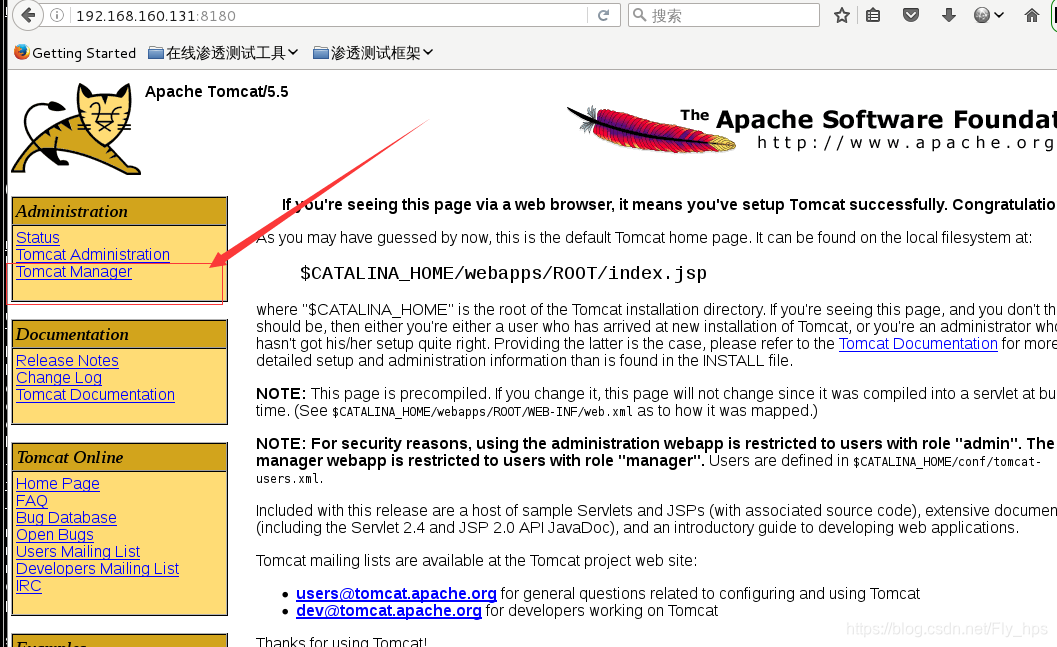Click the address bar URL field
Screen dimensions: 1057x647
coord(330,15)
